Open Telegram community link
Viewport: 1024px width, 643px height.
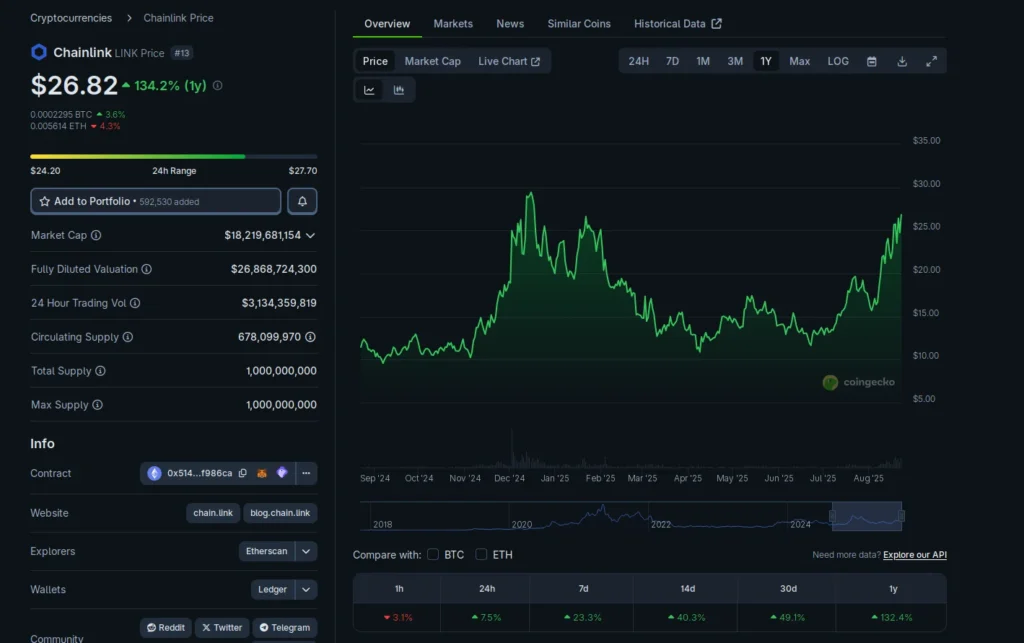[285, 627]
